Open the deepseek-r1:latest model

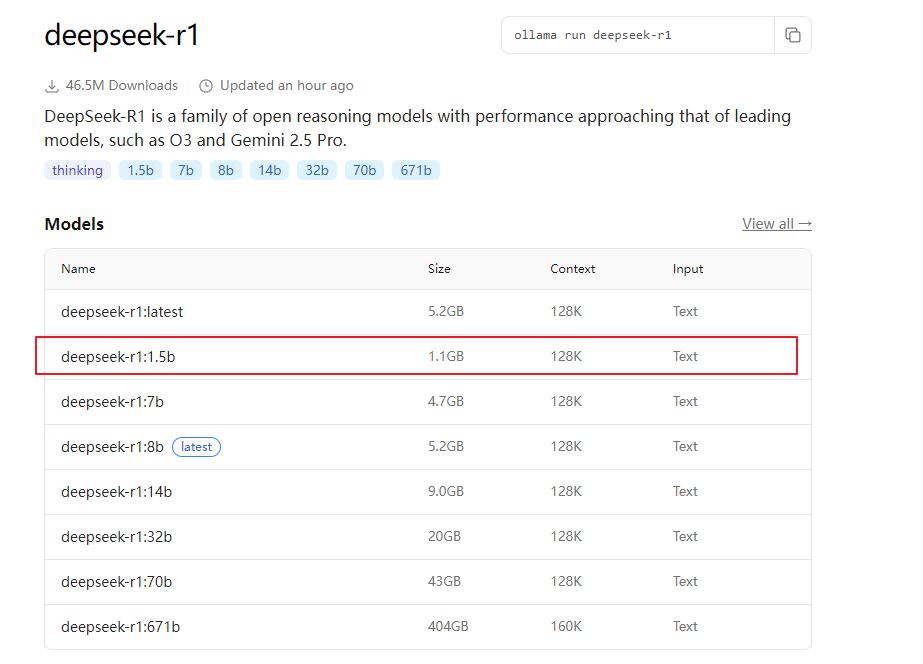[x=122, y=312]
